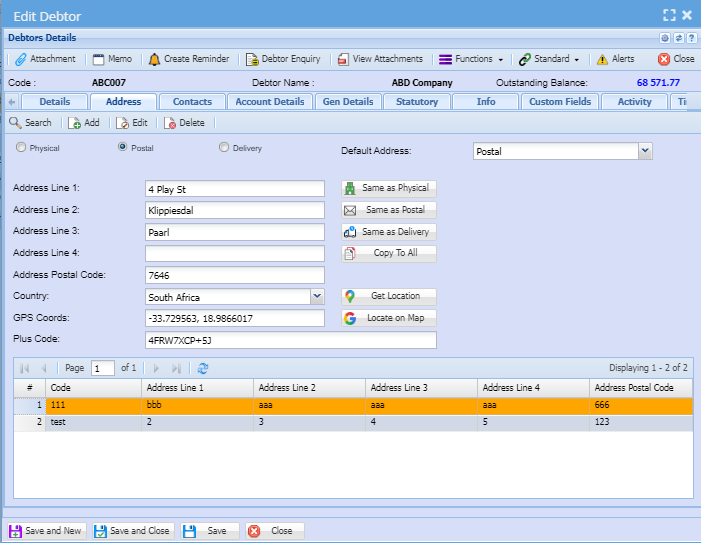Select the Postal address radio button
701x543 pixels.
pyautogui.click(x=122, y=148)
